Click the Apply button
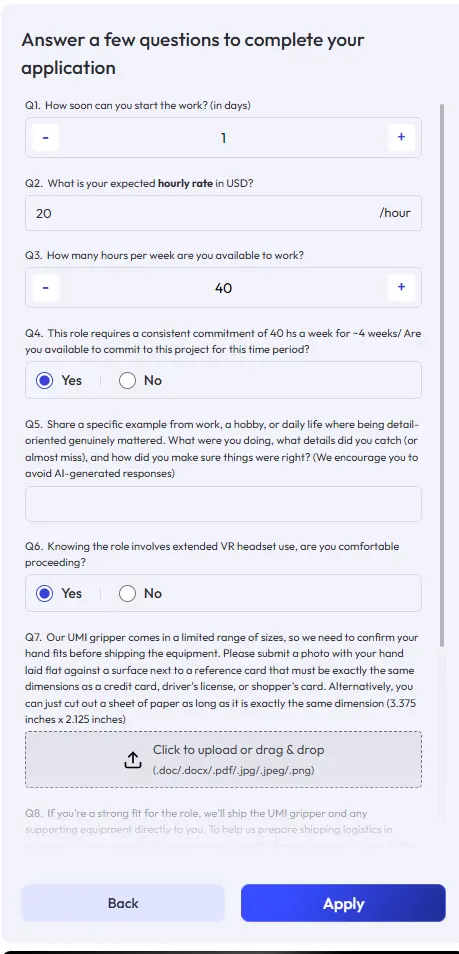This screenshot has height=954, width=459. tap(343, 904)
